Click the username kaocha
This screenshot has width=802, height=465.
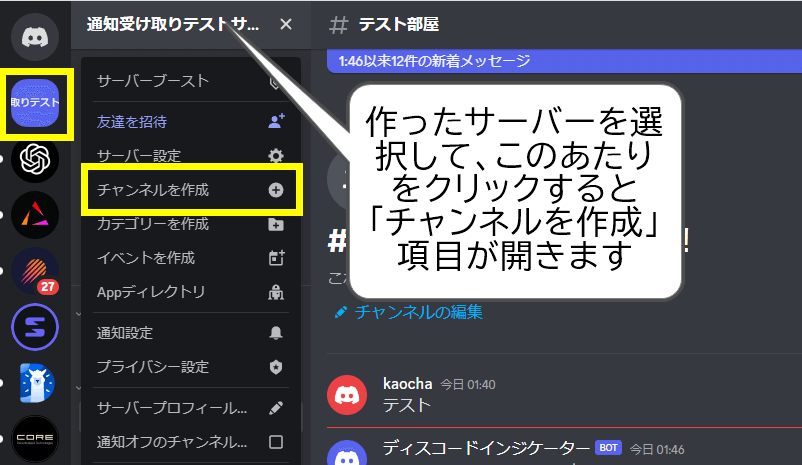click(x=407, y=384)
